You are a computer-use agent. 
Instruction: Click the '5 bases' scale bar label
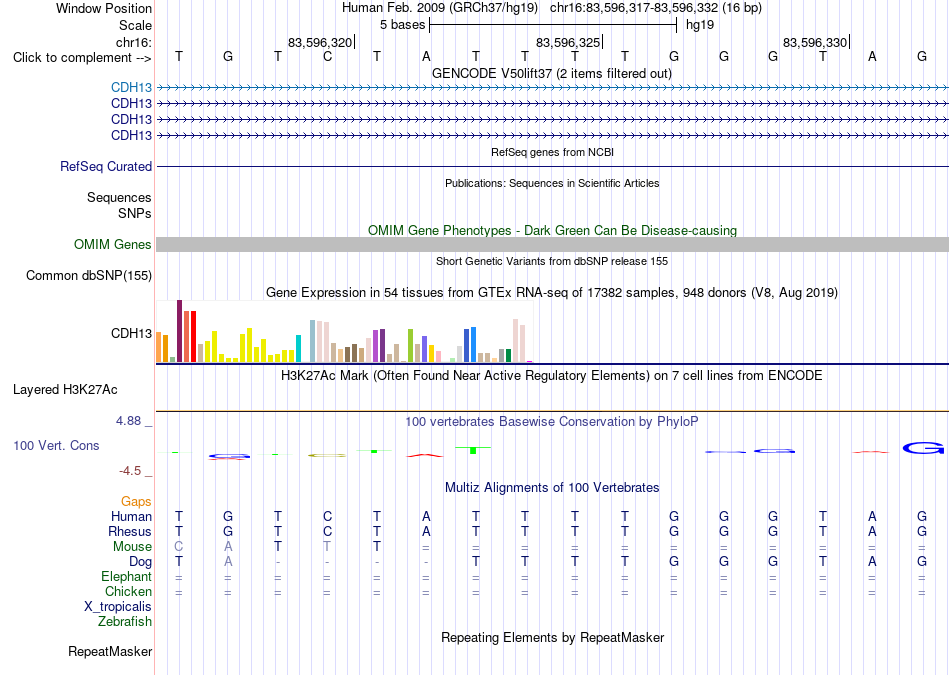click(x=403, y=25)
